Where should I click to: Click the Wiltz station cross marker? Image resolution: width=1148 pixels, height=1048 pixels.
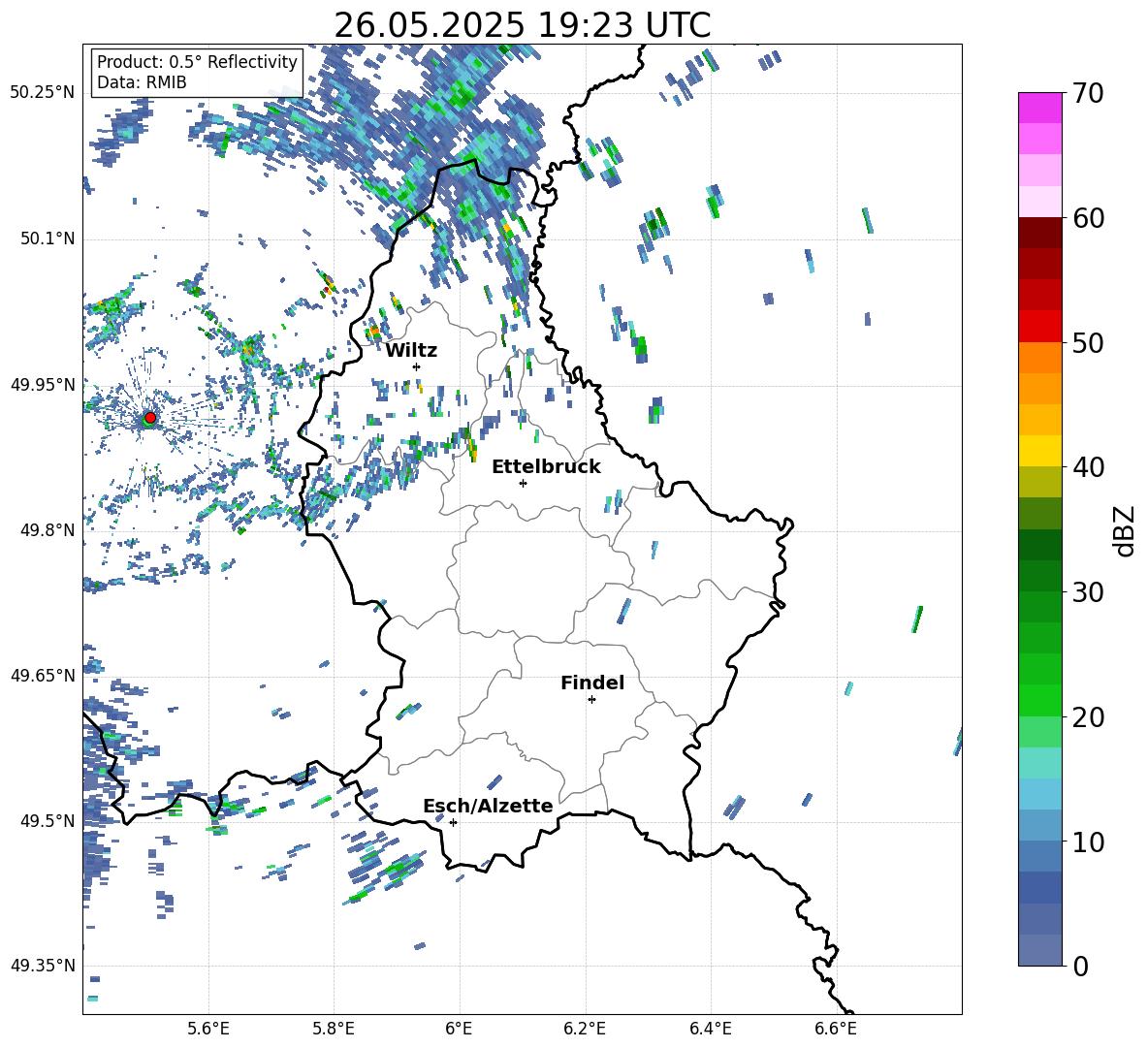tap(417, 366)
